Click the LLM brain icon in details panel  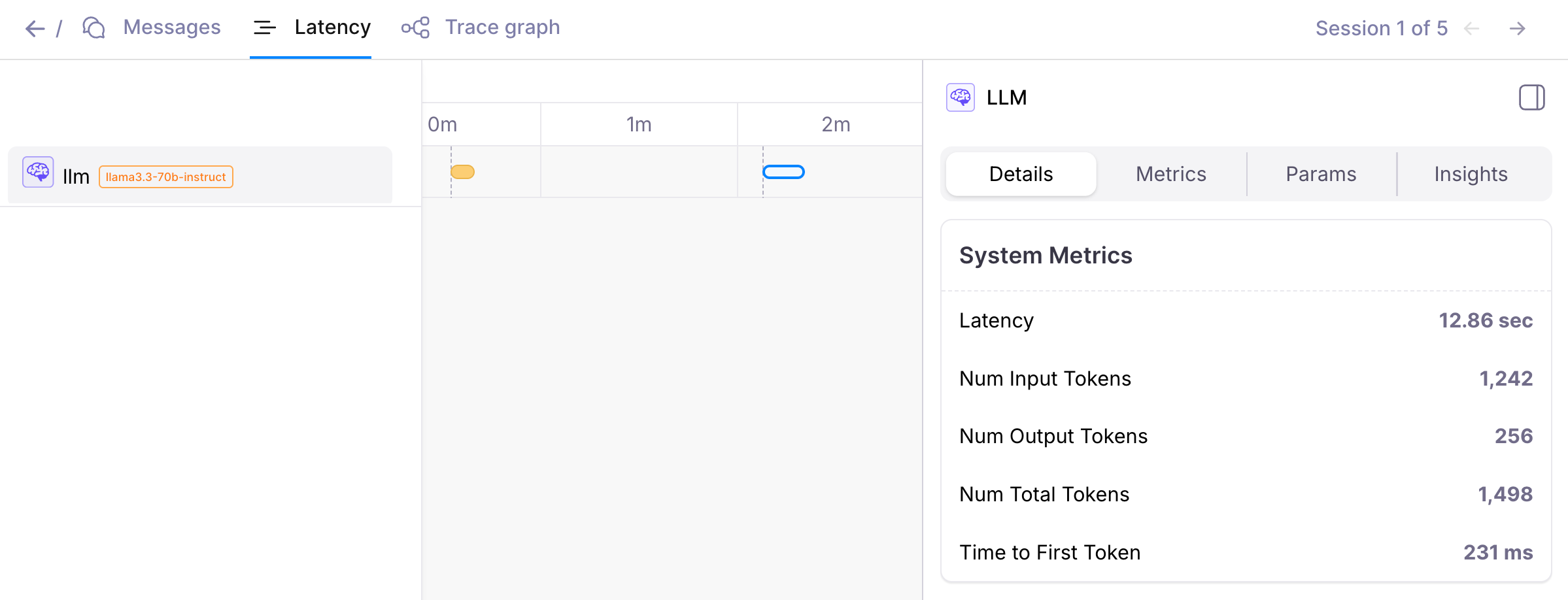pos(960,97)
